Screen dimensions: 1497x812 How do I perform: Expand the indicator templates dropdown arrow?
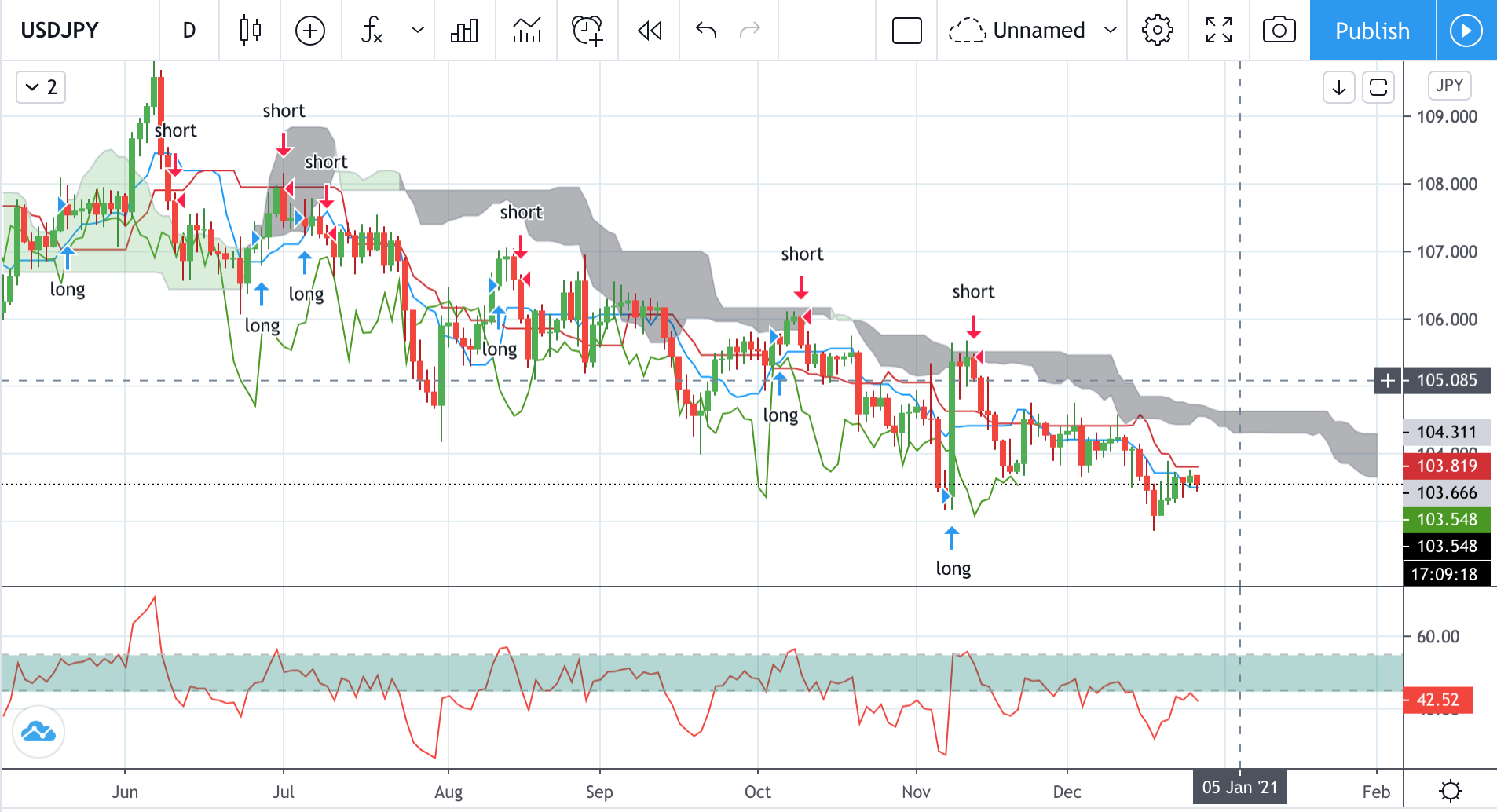tap(418, 30)
